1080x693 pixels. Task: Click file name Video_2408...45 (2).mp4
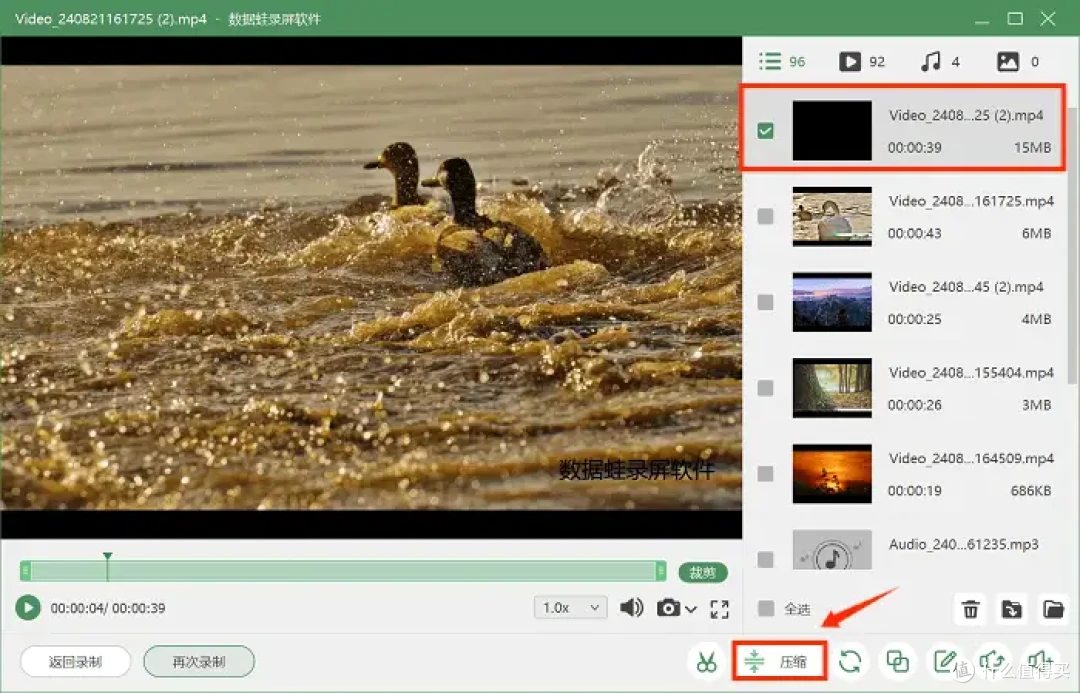(966, 287)
